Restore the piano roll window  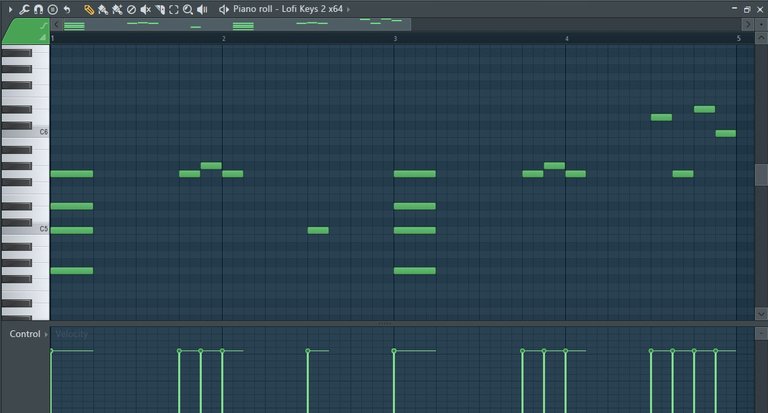point(747,9)
